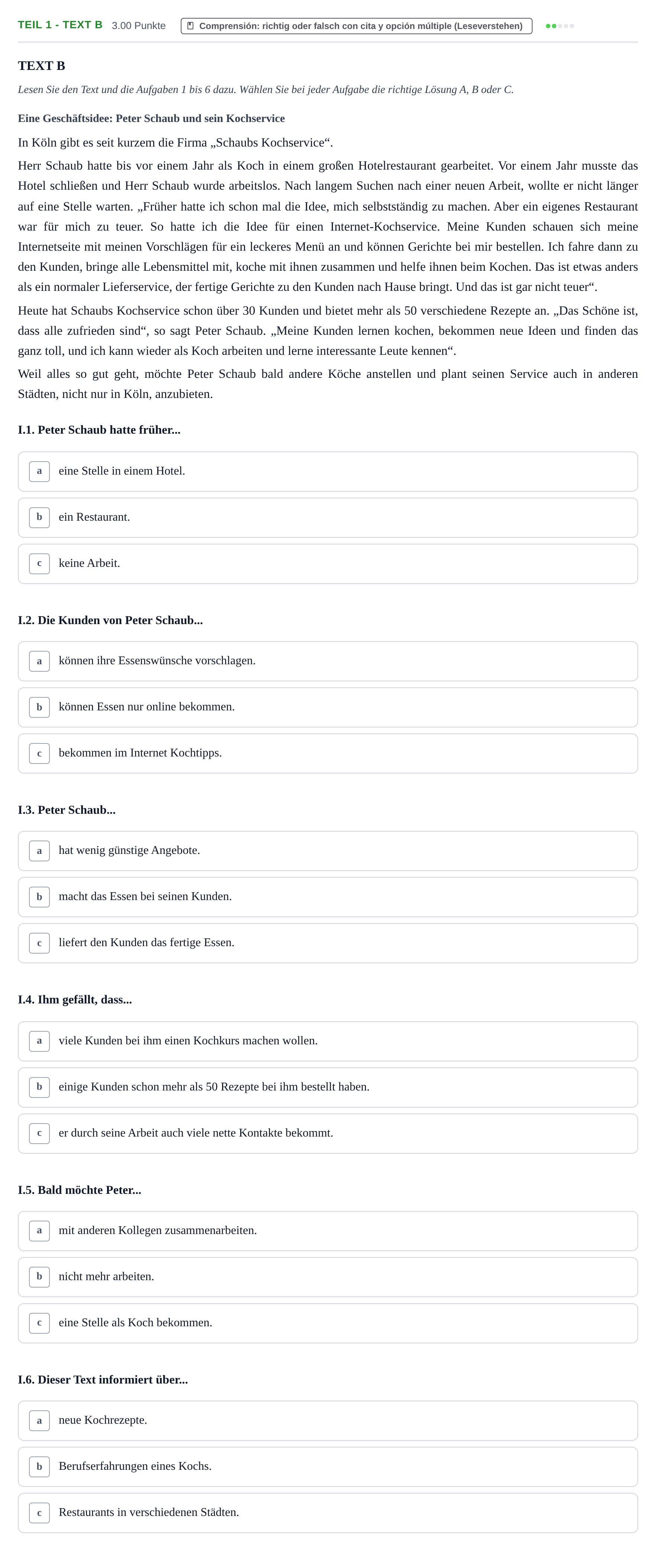Choose 'einige Kunden schon mehr als 50 Rezepte'
Screen dimensions: 656x1568
[328, 1088]
